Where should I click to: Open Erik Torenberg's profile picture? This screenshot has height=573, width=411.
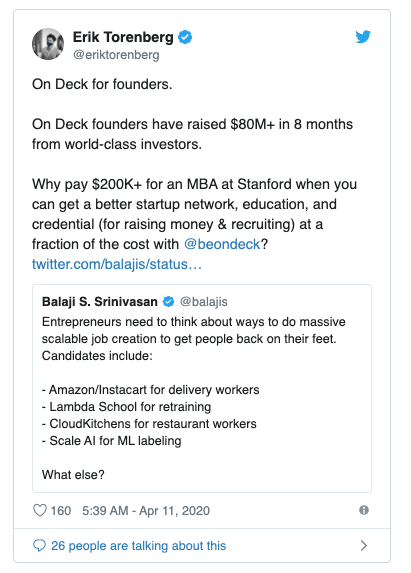tap(48, 44)
